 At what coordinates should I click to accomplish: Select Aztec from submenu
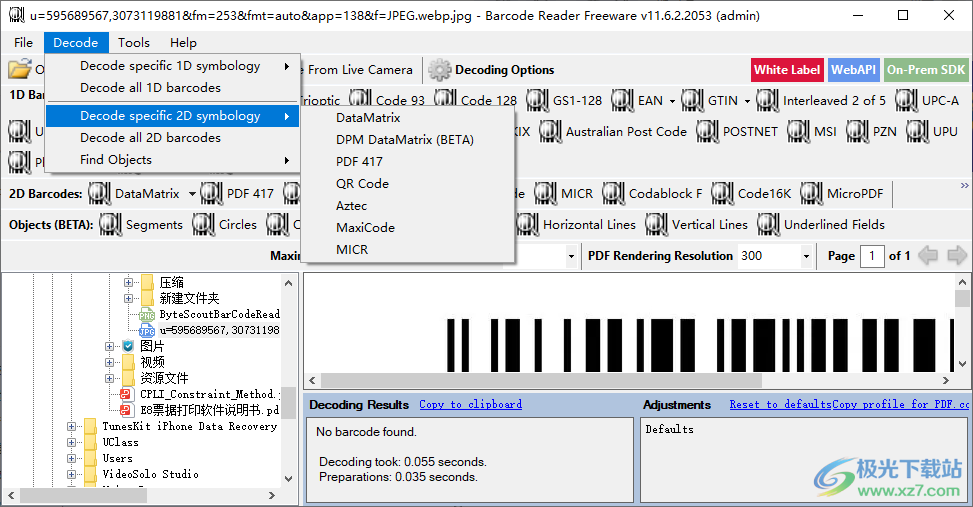(x=407, y=205)
